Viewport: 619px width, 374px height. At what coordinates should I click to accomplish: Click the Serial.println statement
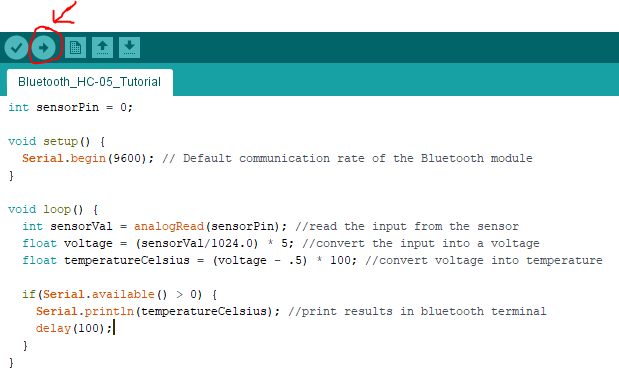point(158,311)
